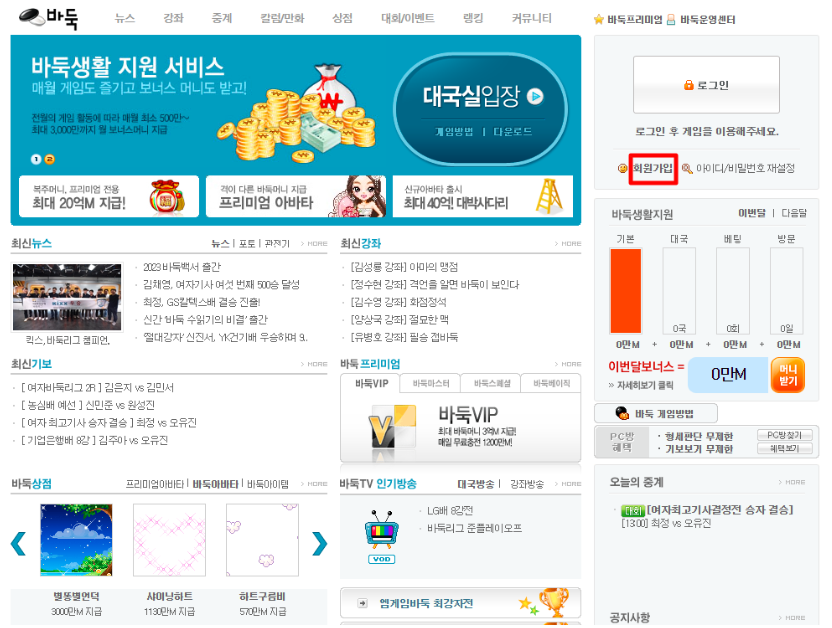Screen dimensions: 832x628
Task: Show previous shop items with left arrow
Action: coord(19,543)
